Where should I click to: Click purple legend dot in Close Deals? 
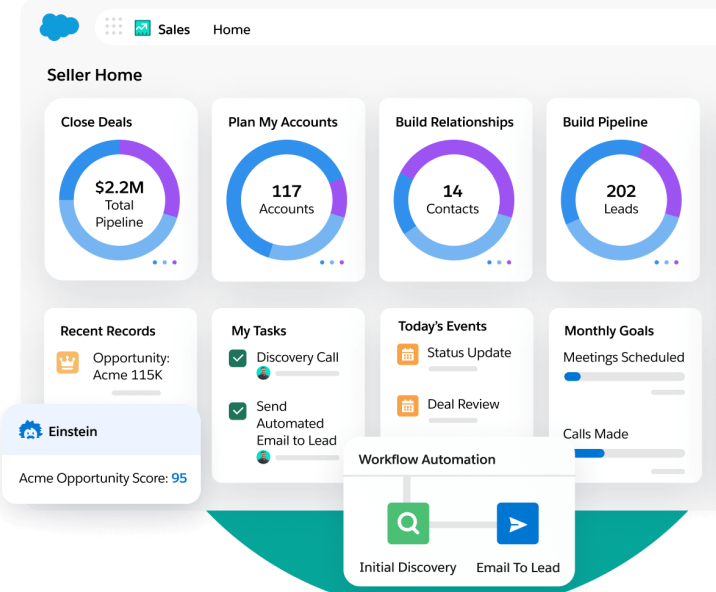click(x=174, y=262)
